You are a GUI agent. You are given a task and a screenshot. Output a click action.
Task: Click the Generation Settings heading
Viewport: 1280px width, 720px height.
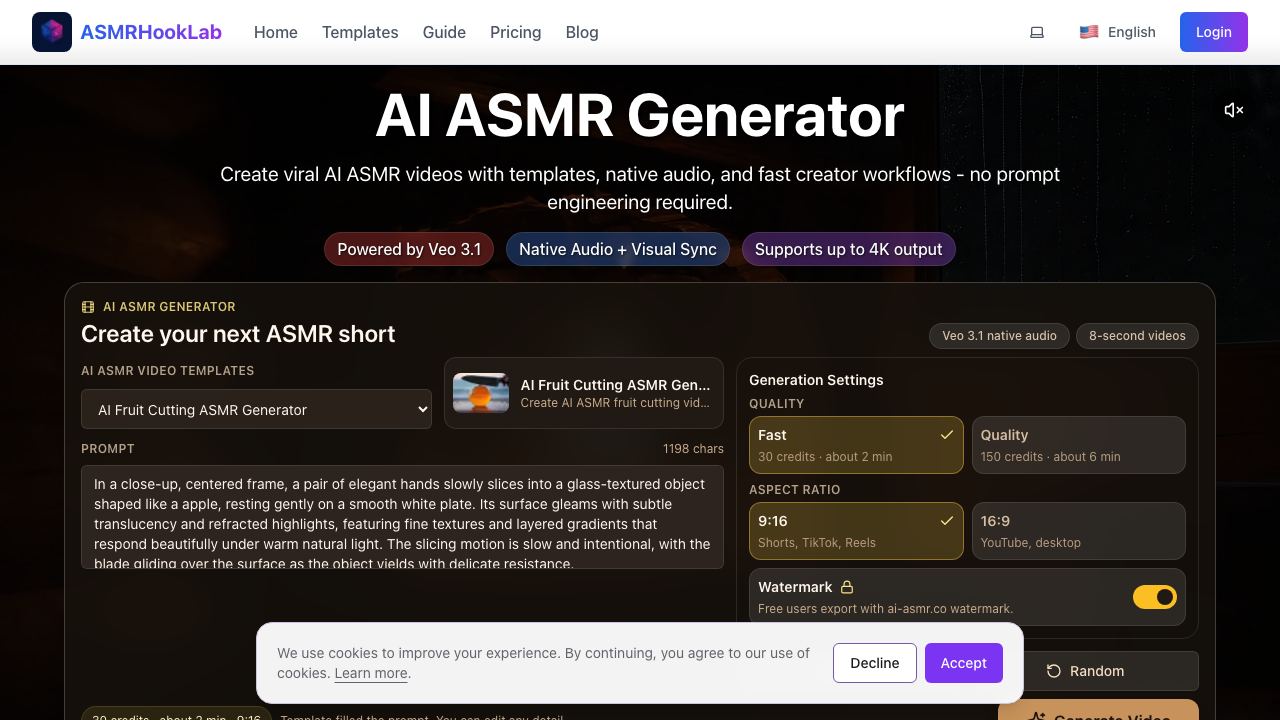tap(816, 380)
